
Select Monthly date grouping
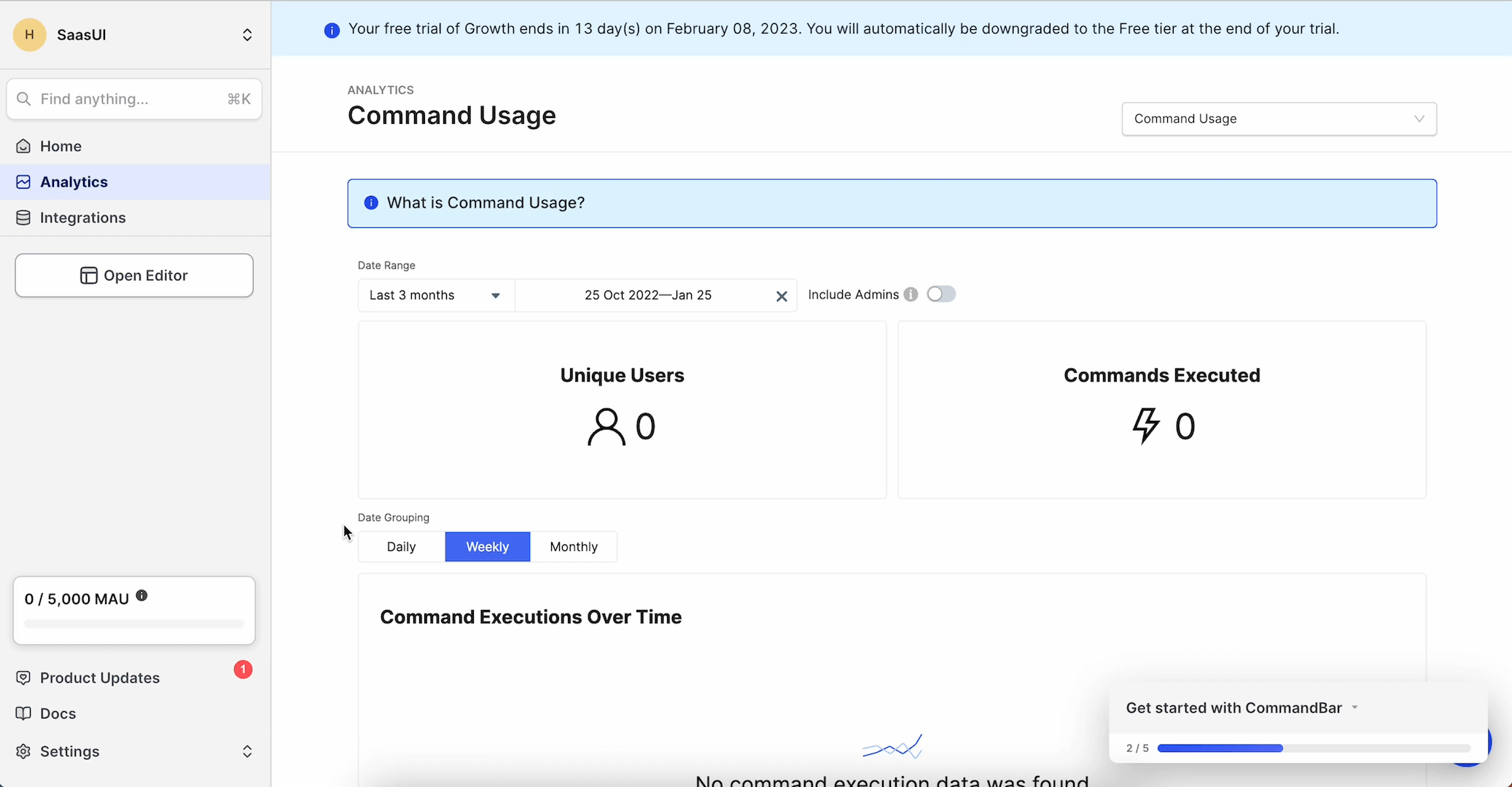(574, 547)
